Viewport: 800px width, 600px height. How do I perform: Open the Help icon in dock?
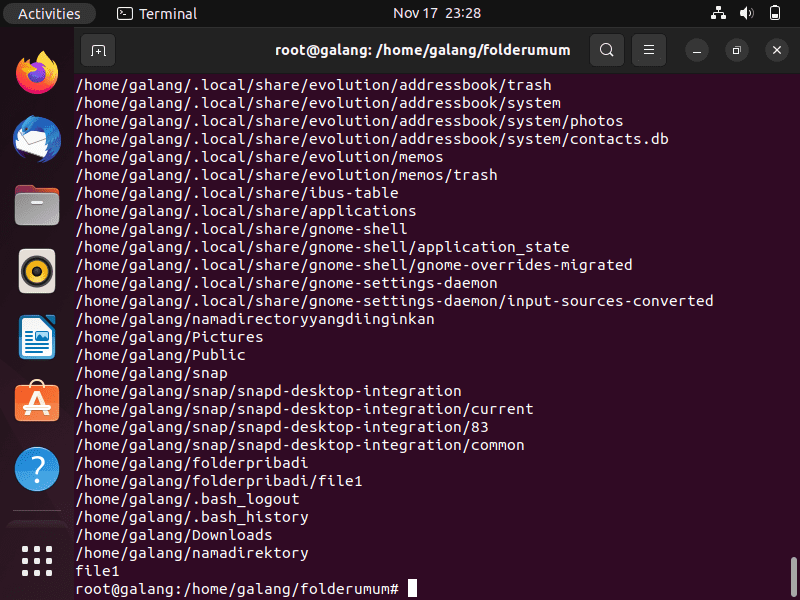click(37, 469)
